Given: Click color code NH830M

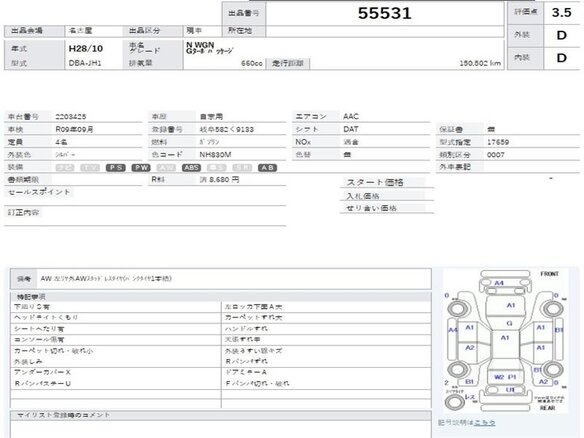Looking at the screenshot, I should tap(215, 155).
